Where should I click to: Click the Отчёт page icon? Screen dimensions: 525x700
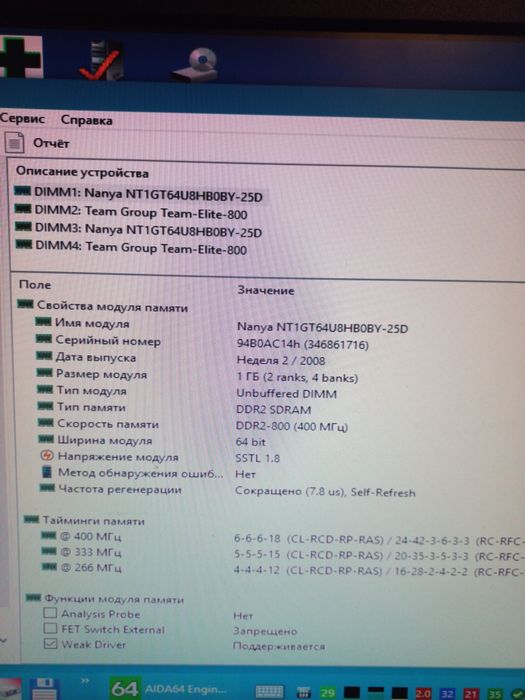[14, 142]
